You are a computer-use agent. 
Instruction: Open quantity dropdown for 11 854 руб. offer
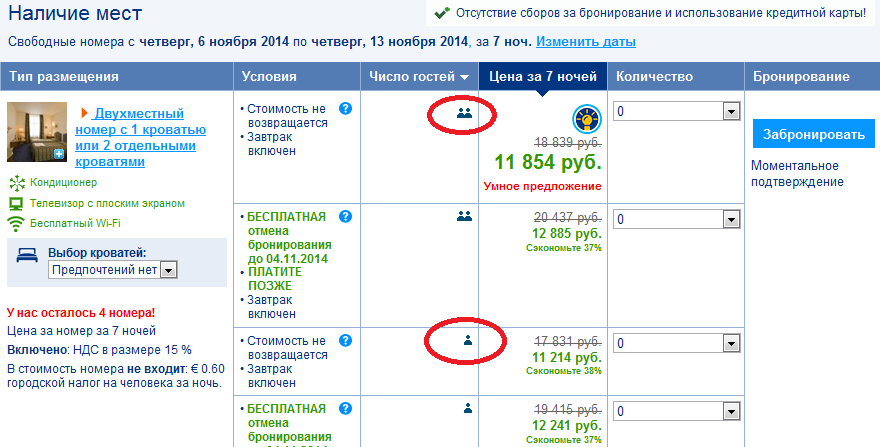pyautogui.click(x=677, y=111)
